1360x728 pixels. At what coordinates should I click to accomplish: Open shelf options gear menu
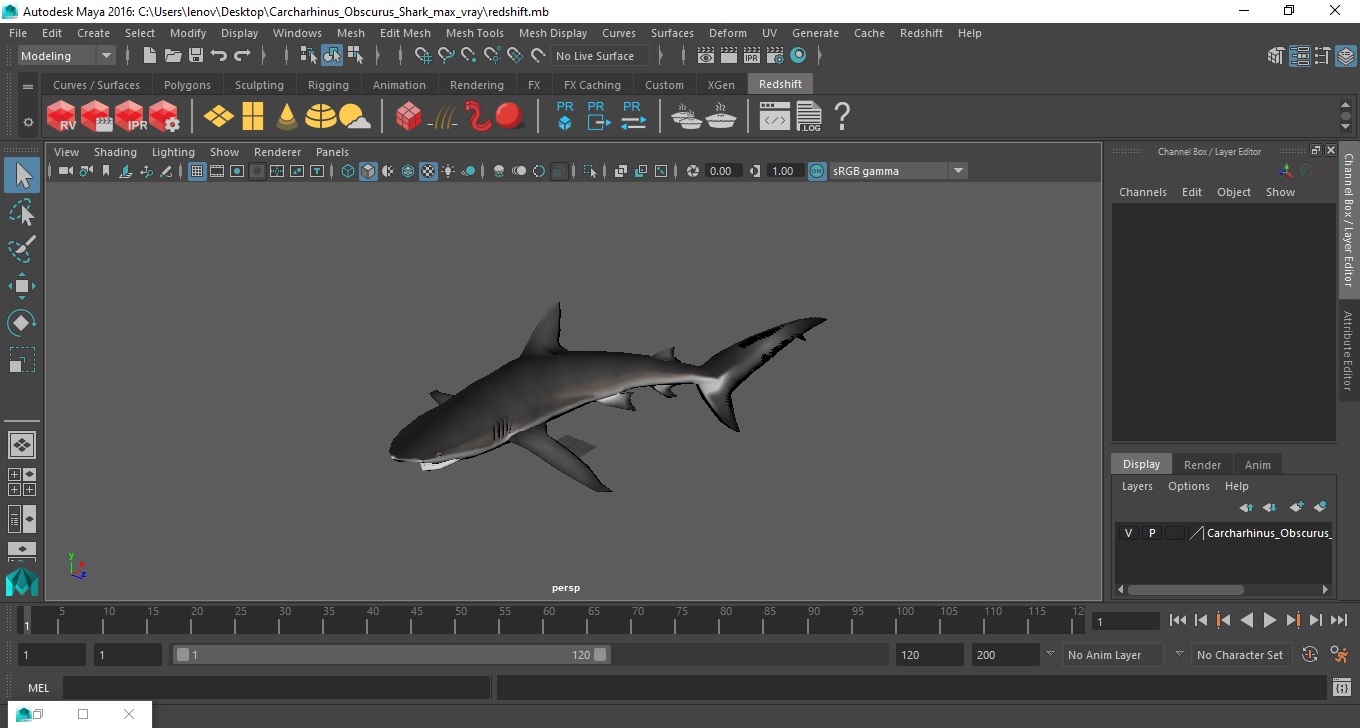pos(28,122)
